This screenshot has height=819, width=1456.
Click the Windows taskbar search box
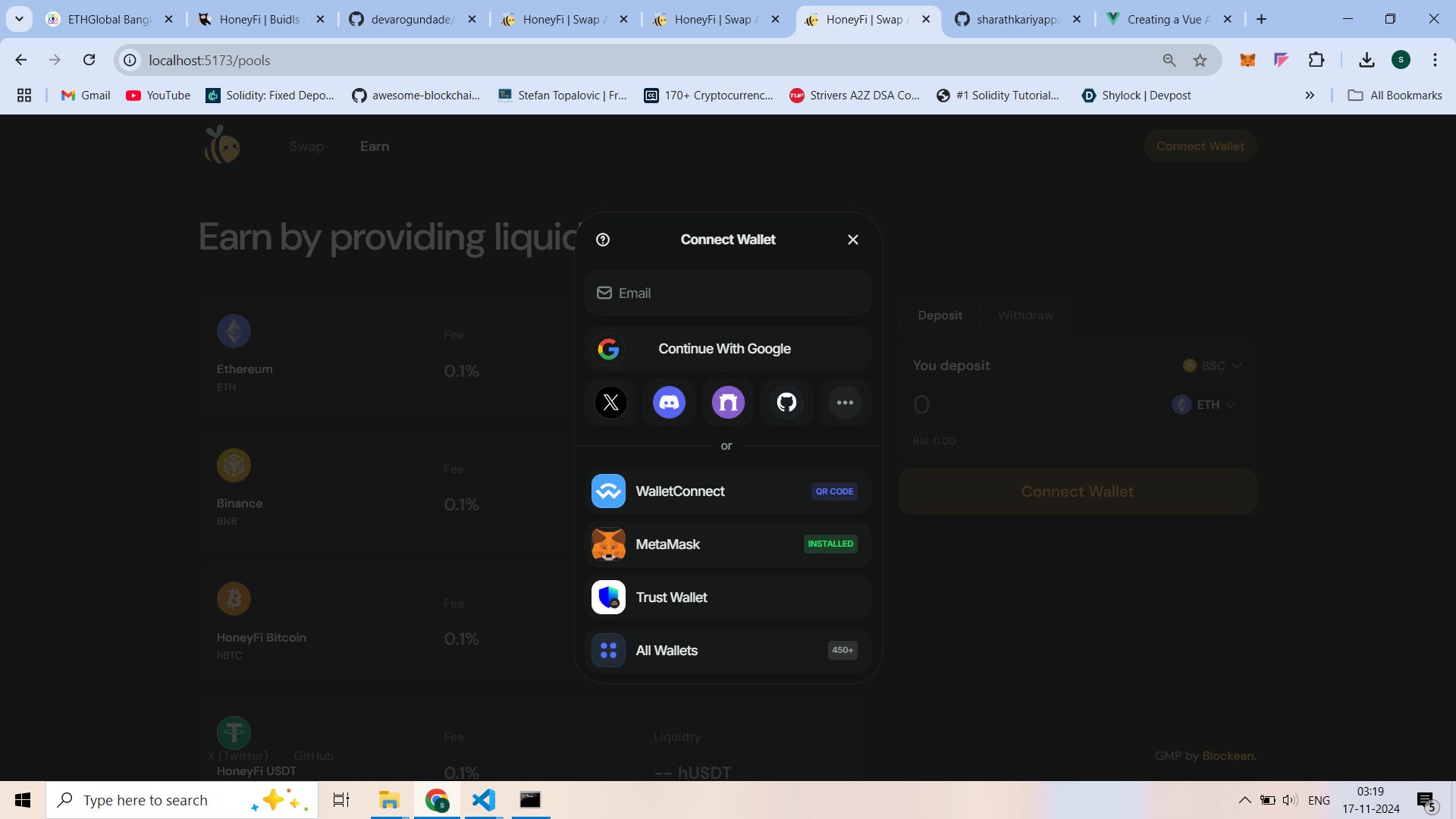coord(182,800)
